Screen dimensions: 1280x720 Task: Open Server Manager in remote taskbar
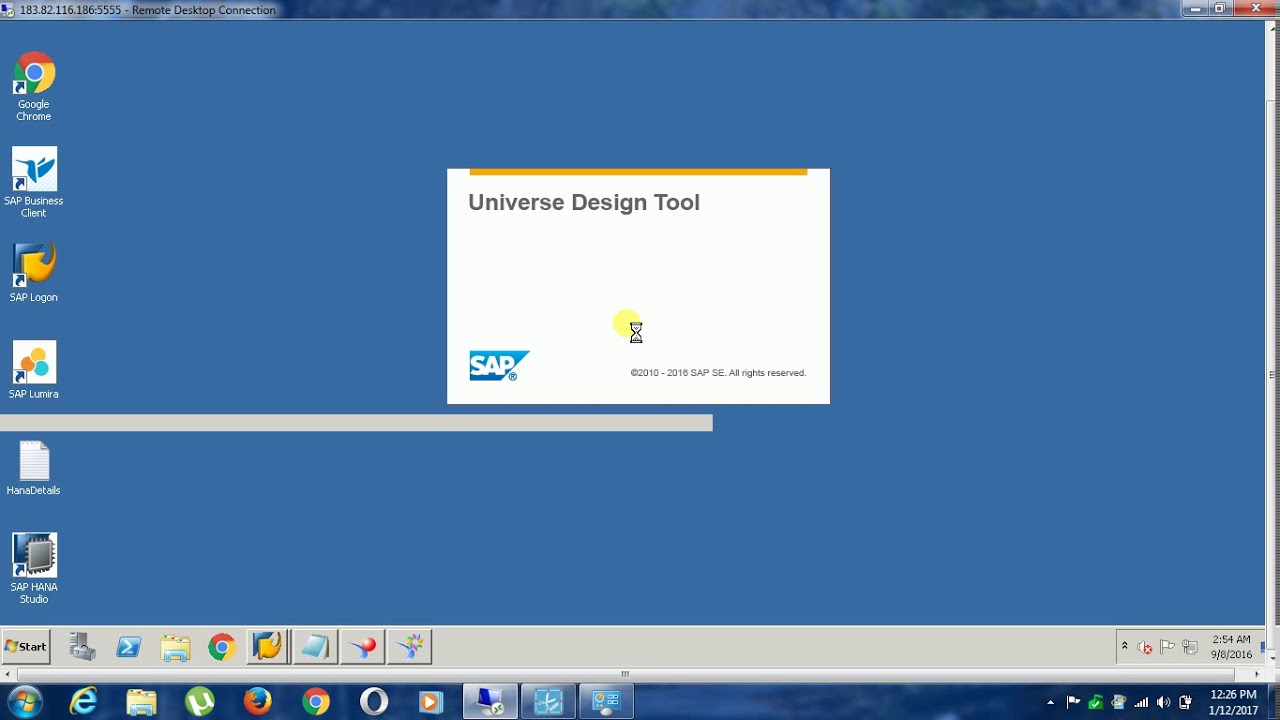[x=82, y=647]
